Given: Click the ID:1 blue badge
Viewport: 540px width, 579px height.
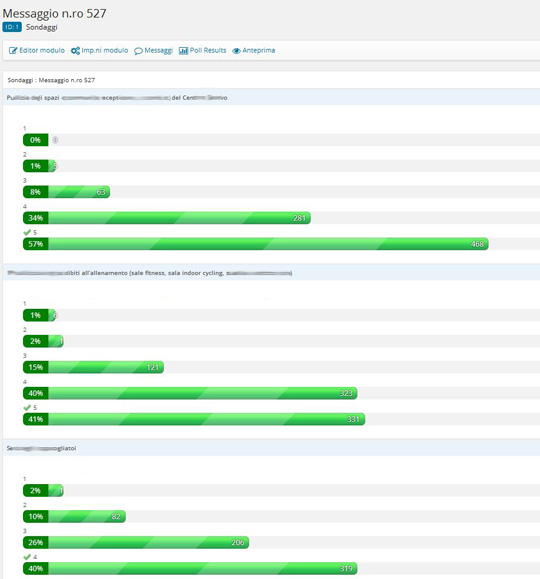Looking at the screenshot, I should click(12, 27).
